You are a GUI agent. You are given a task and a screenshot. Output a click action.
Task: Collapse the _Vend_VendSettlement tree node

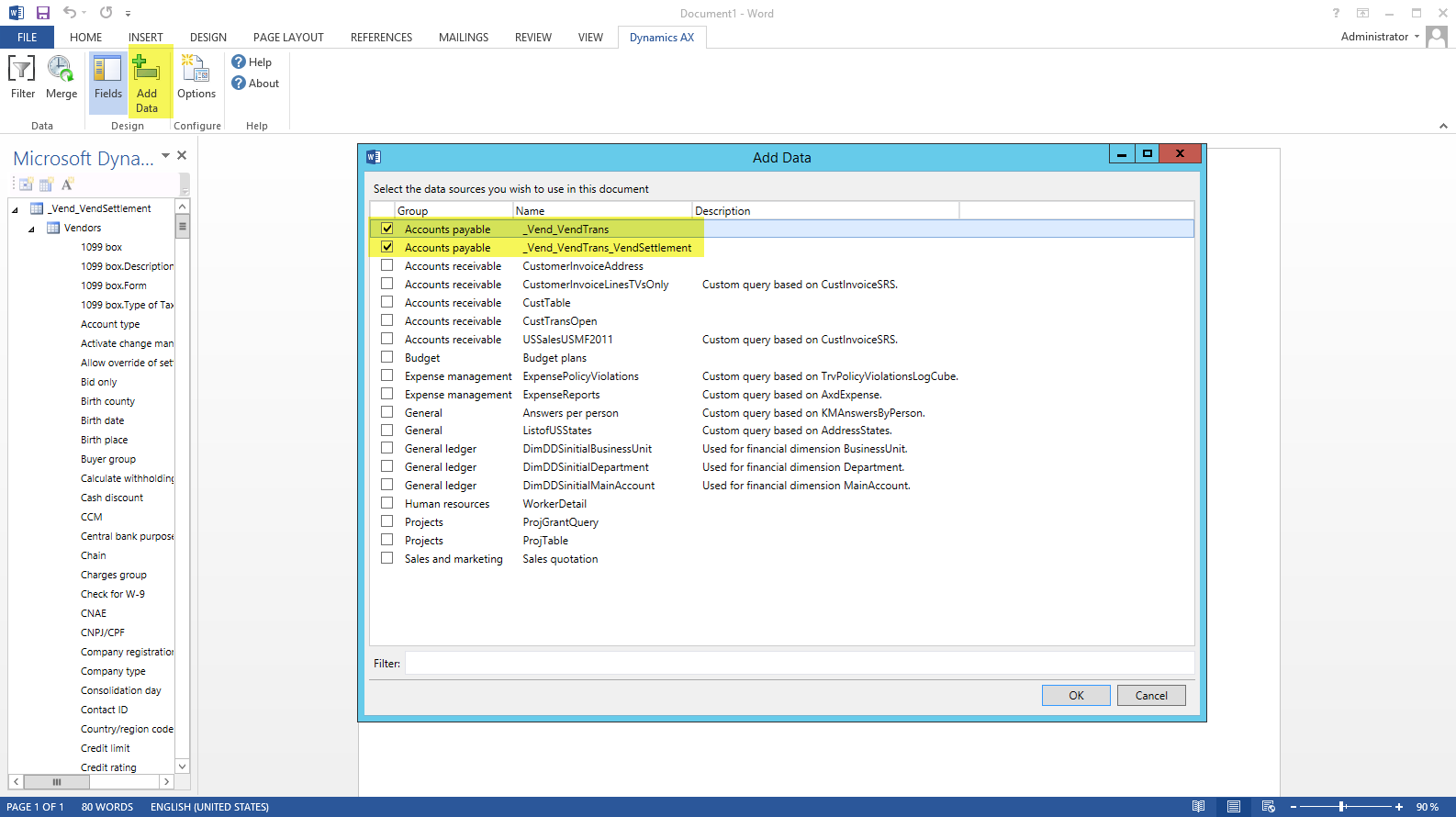(15, 209)
